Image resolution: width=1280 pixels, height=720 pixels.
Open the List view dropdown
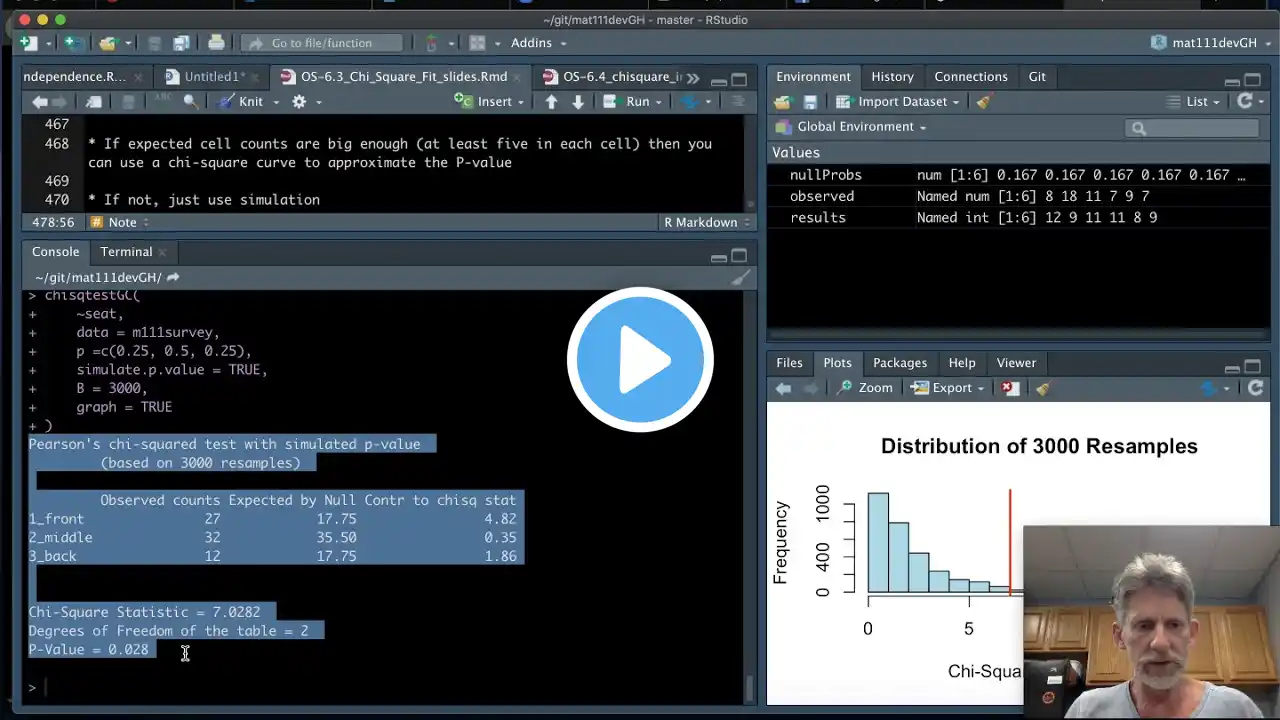tap(1193, 102)
